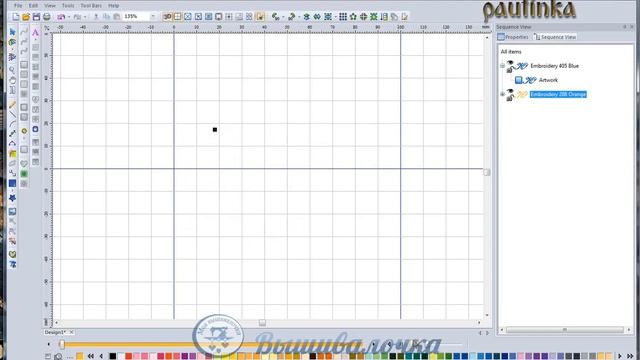This screenshot has height=360, width=640.
Task: Click the stitch playback slider handle
Action: tap(62, 344)
